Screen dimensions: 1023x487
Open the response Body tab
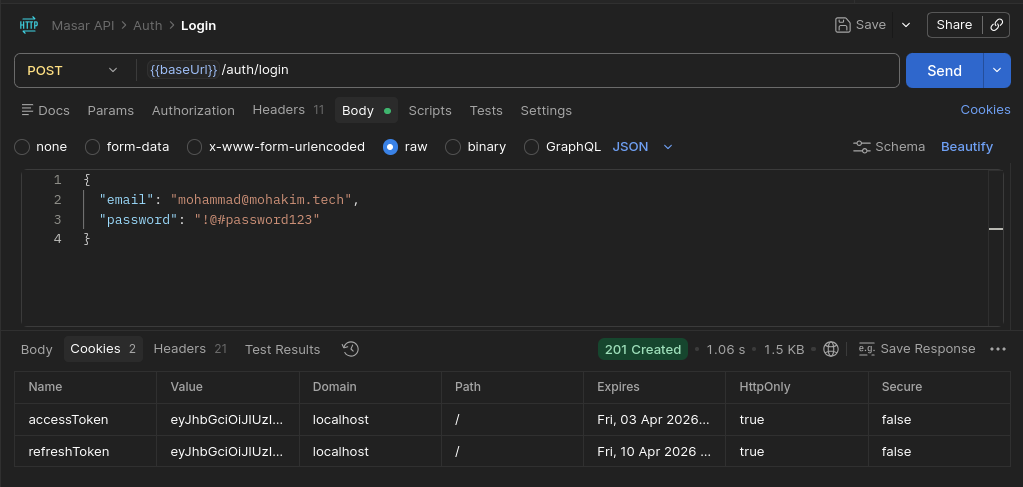[37, 349]
